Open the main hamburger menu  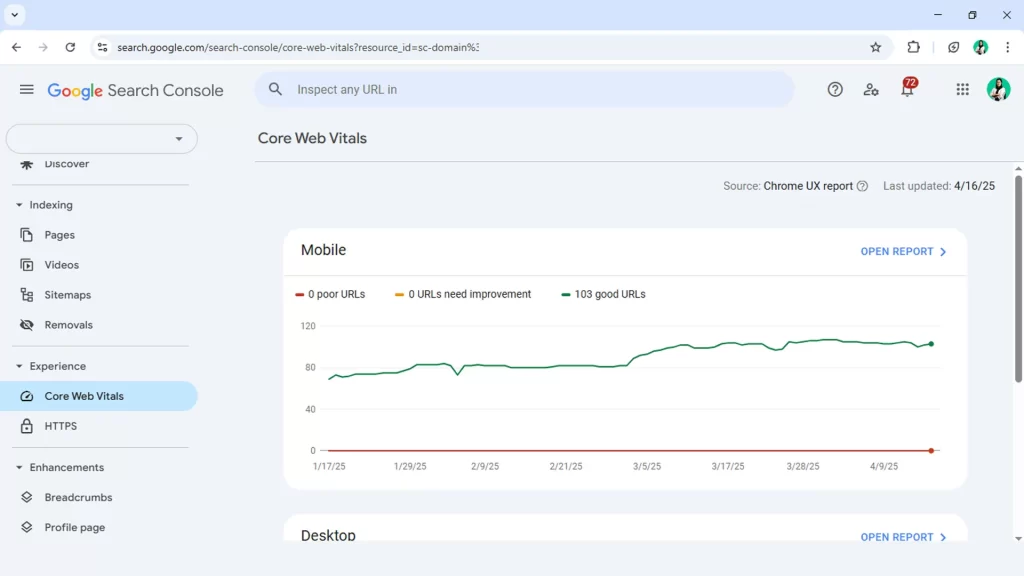pos(26,89)
